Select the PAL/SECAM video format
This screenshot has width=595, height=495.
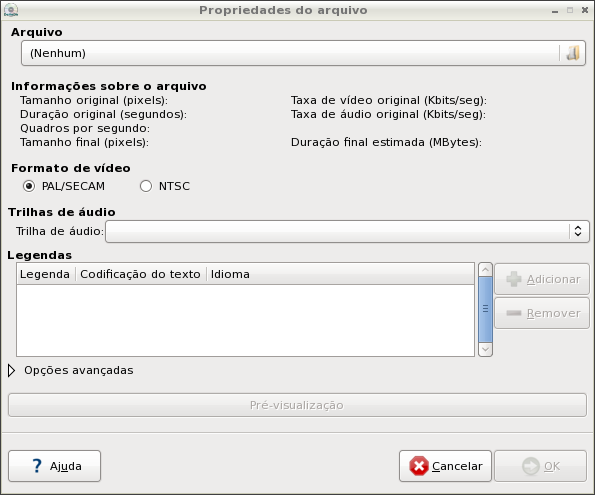[x=29, y=186]
